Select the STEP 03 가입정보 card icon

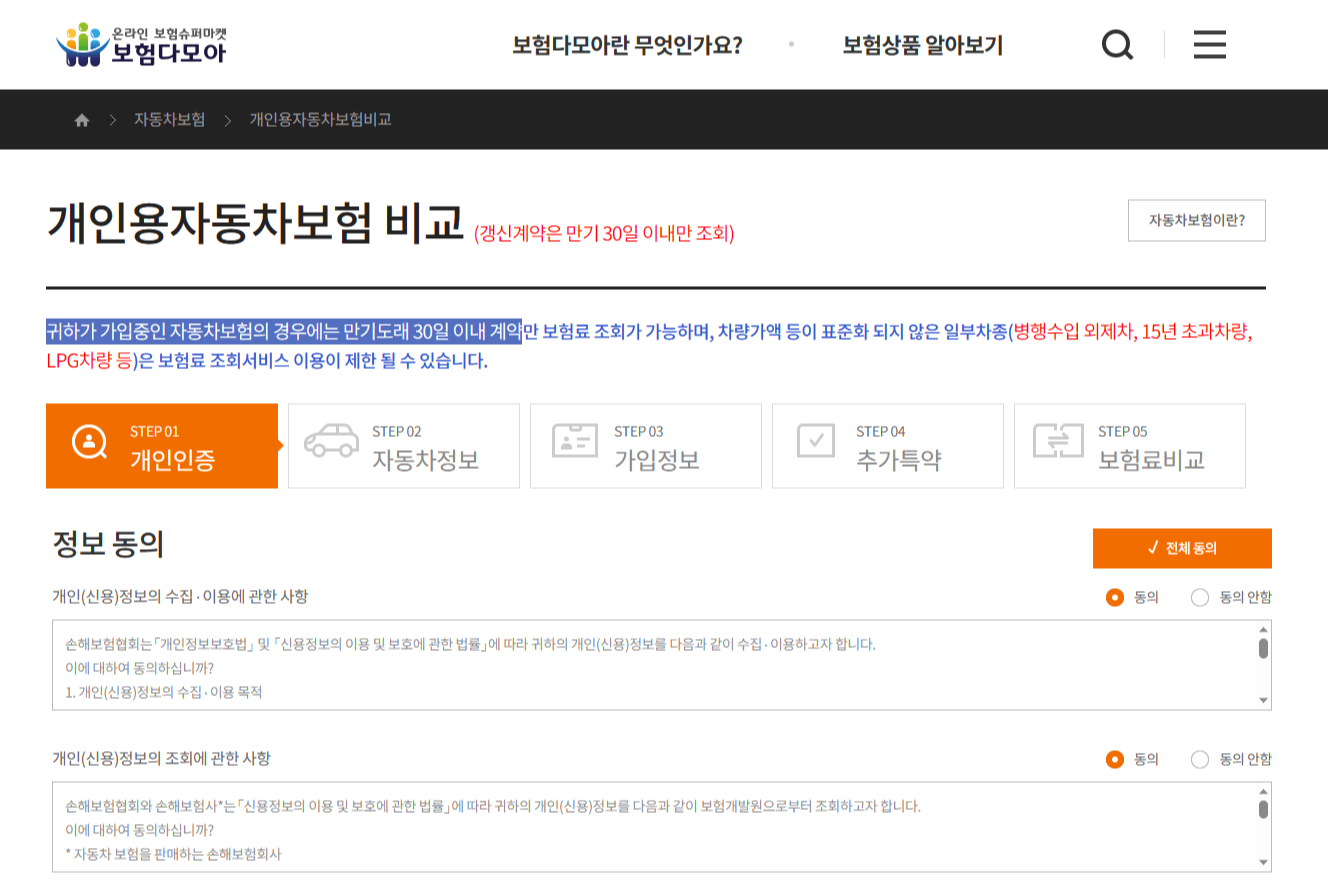point(575,441)
